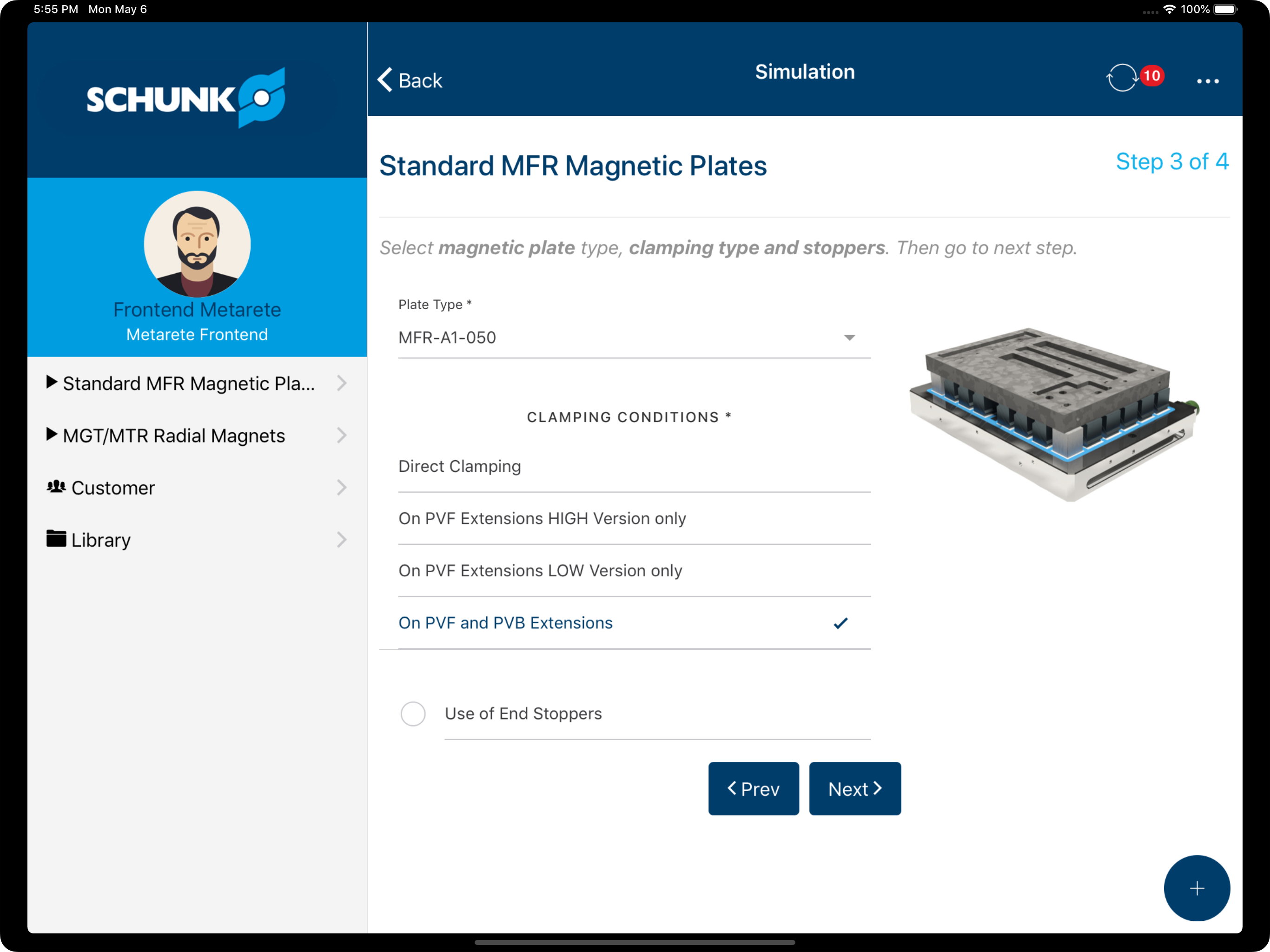1270x952 pixels.
Task: Expand Standard MFR Magnetic Plates triangle
Action: coord(52,382)
